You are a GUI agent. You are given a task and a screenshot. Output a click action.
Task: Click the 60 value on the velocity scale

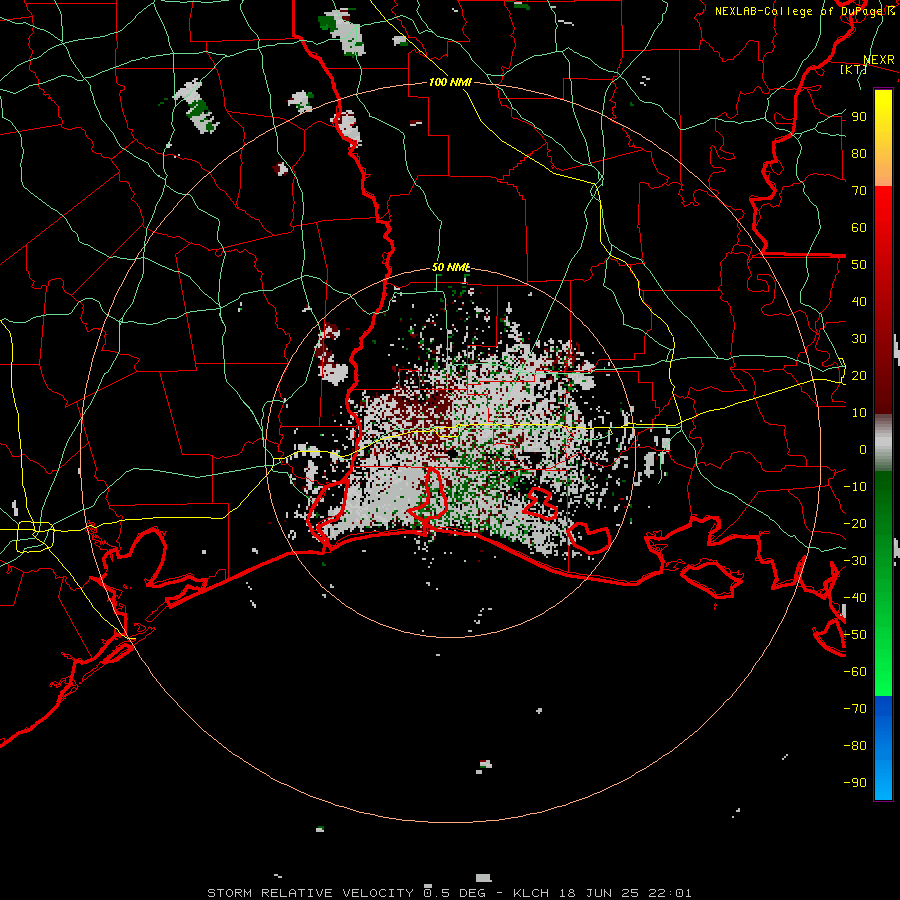[859, 228]
